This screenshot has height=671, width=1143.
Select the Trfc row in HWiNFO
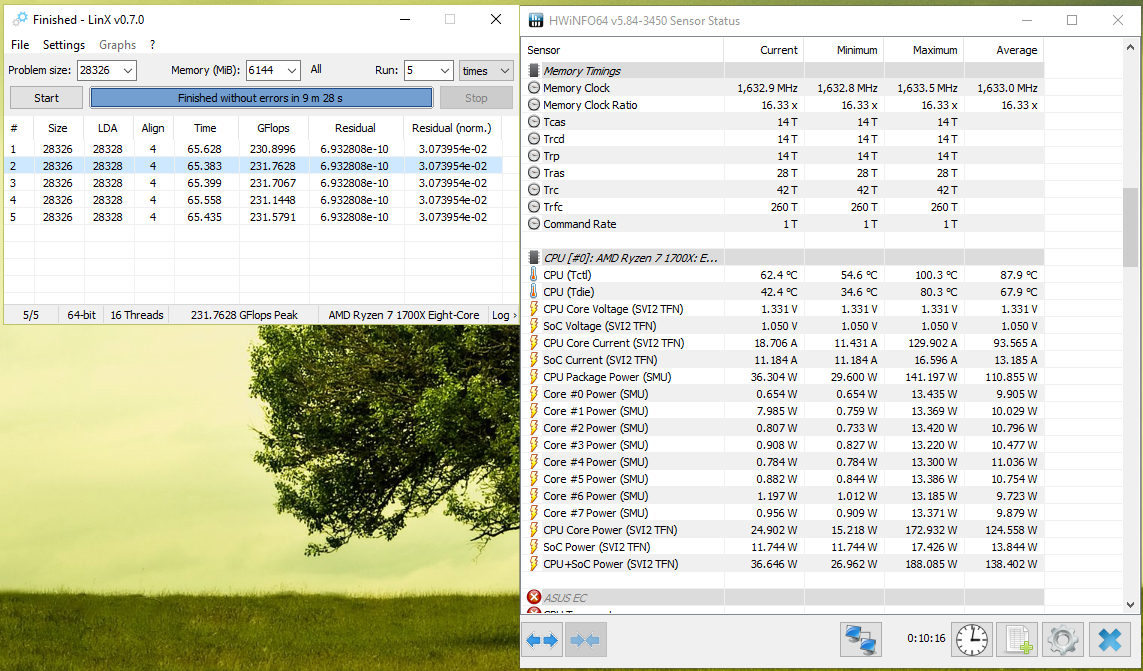[x=784, y=207]
